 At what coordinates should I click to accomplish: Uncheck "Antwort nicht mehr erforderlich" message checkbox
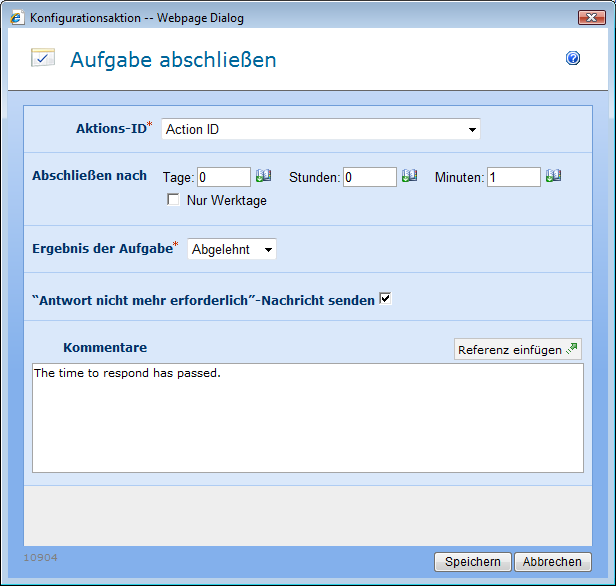click(385, 299)
